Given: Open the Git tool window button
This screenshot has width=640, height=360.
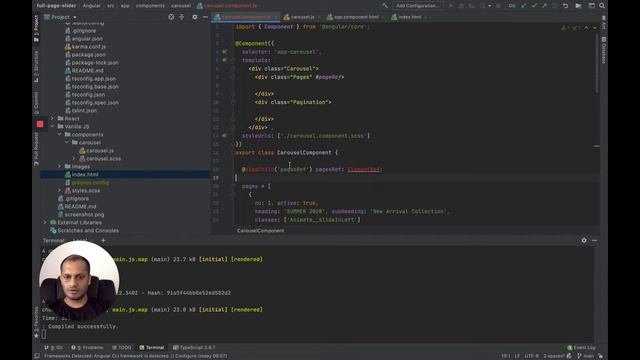Looking at the screenshot, I should [53, 348].
